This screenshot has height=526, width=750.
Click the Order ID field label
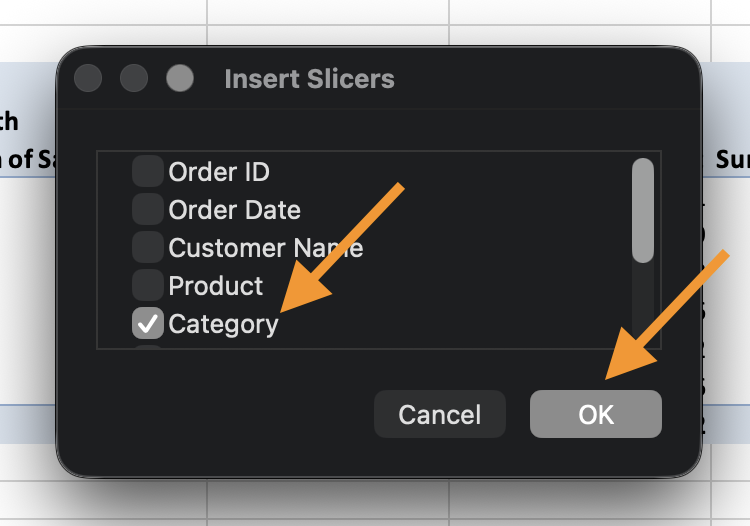(x=219, y=172)
